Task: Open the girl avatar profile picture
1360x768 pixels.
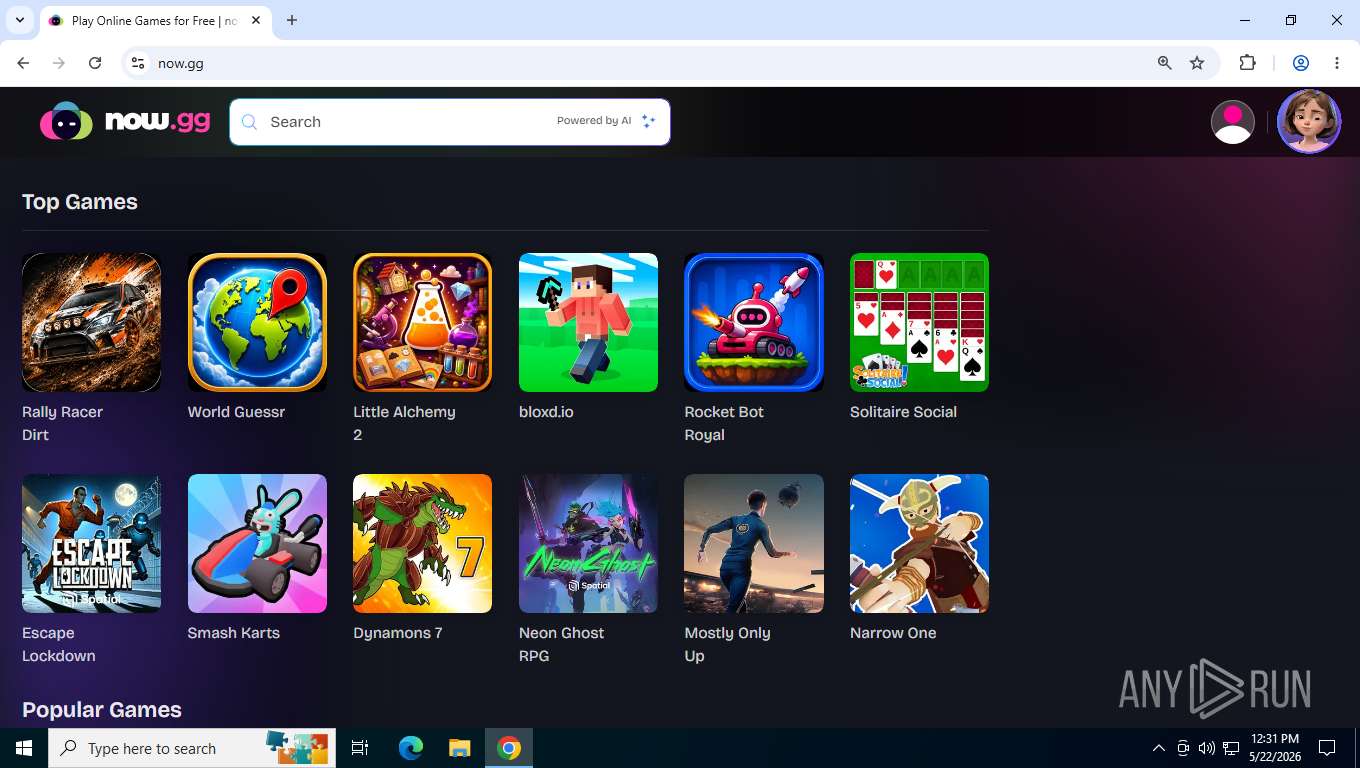Action: coord(1309,122)
